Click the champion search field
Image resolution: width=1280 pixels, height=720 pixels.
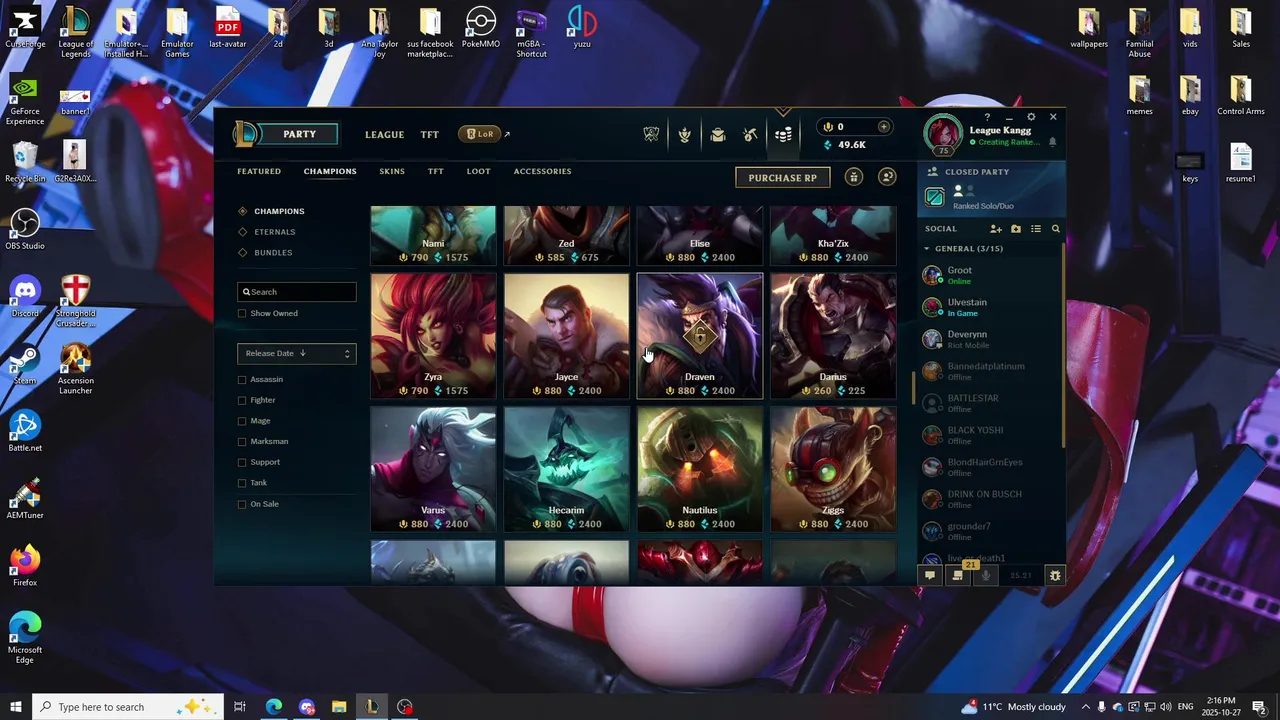click(297, 292)
